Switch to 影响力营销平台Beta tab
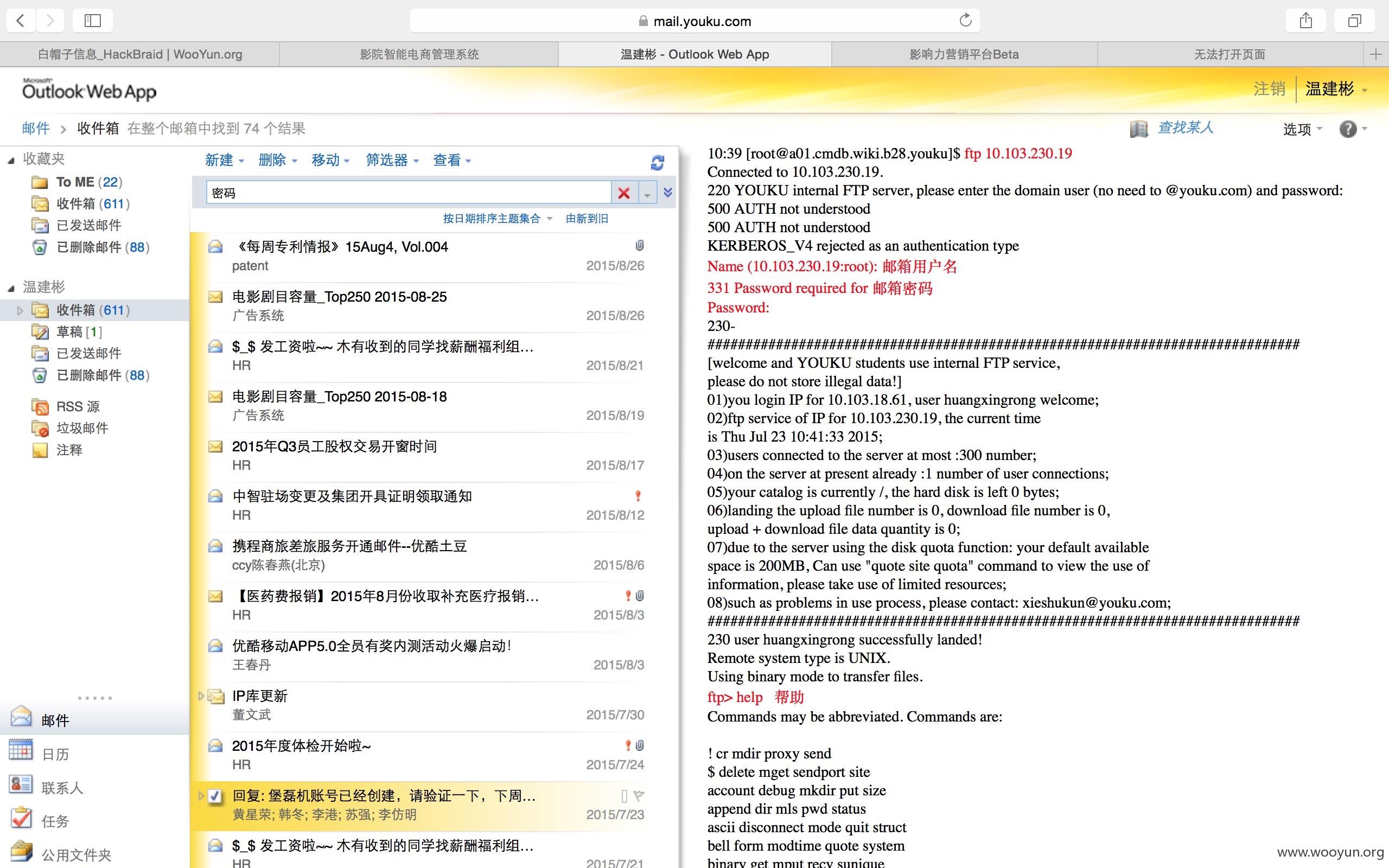This screenshot has height=868, width=1389. pyautogui.click(x=964, y=55)
